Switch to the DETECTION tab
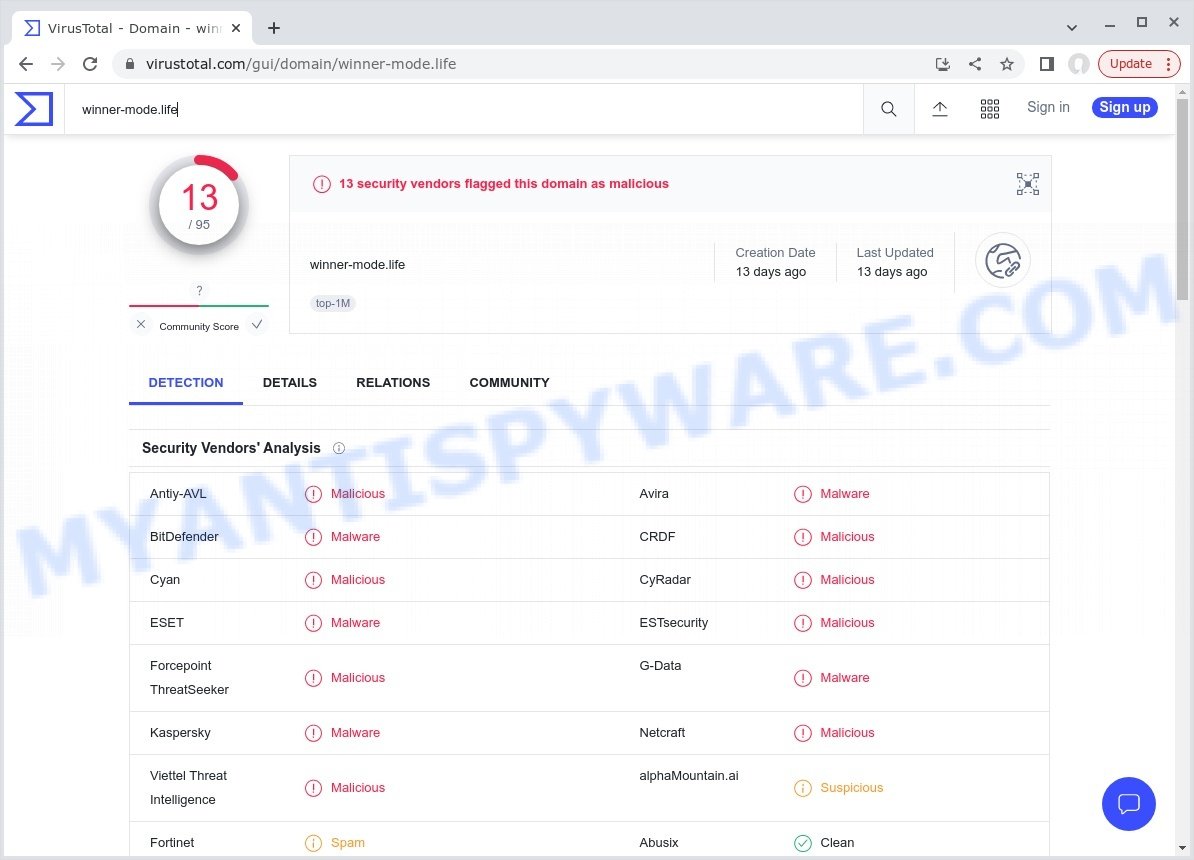This screenshot has height=860, width=1194. tap(186, 382)
